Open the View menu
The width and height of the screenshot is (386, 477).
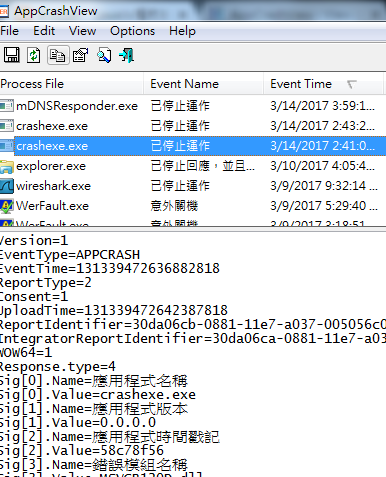[82, 31]
